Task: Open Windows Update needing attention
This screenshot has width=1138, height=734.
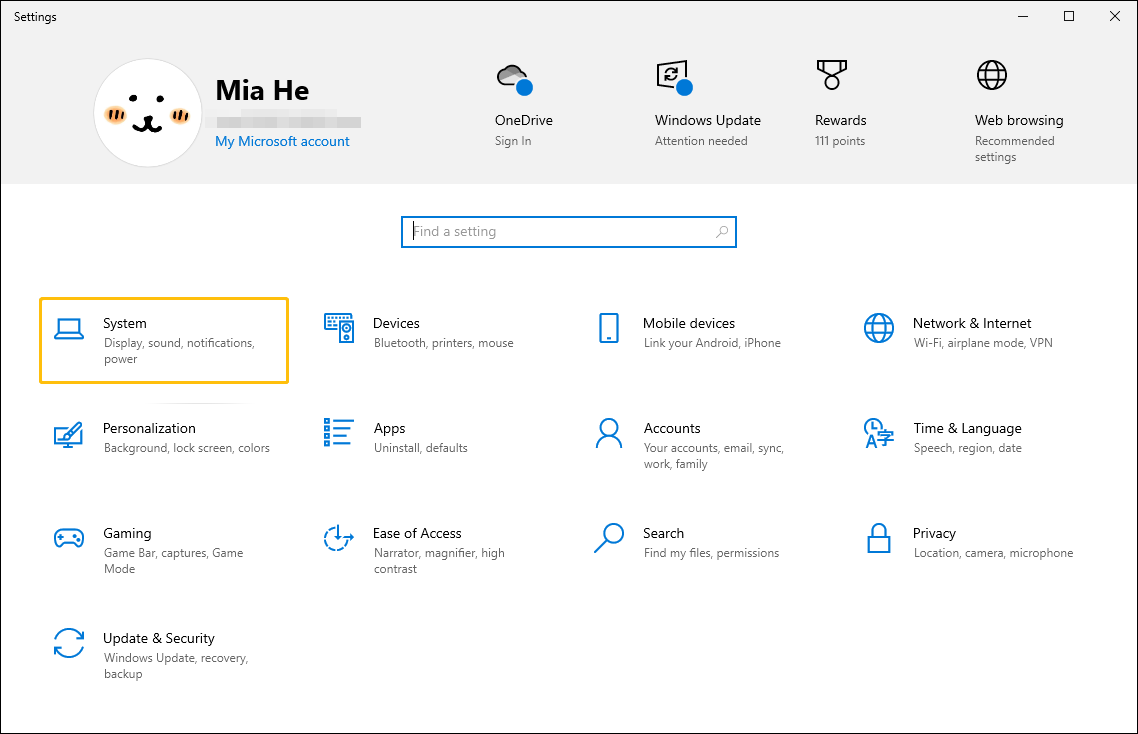Action: [707, 103]
